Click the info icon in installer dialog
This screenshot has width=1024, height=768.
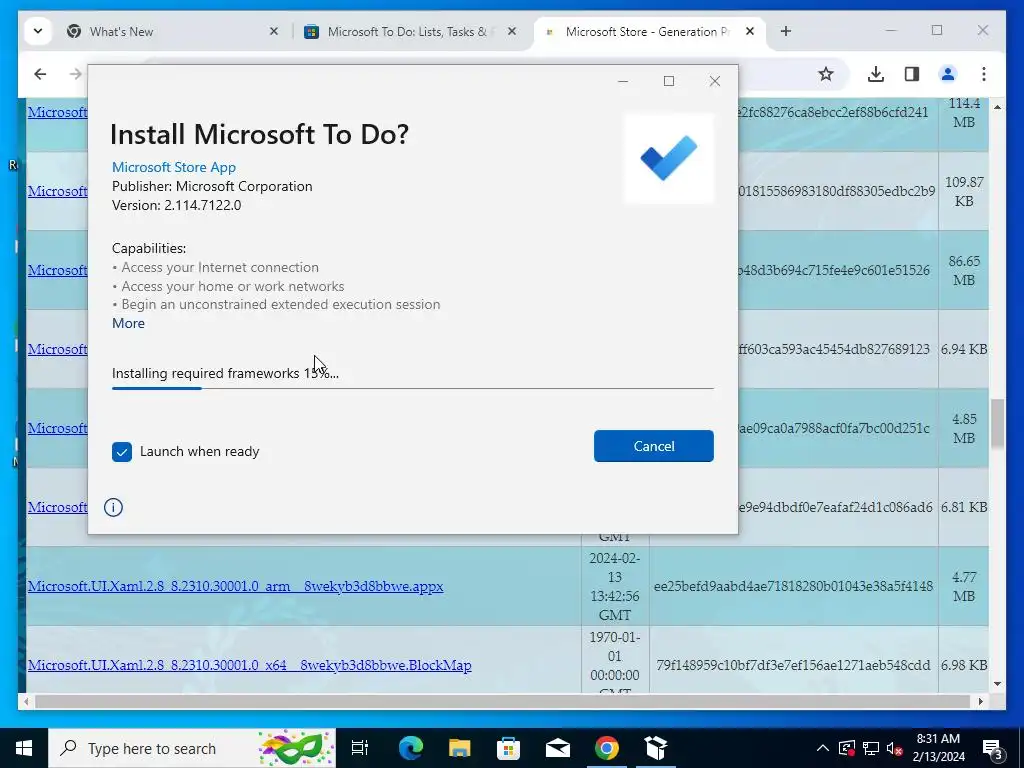[113, 507]
